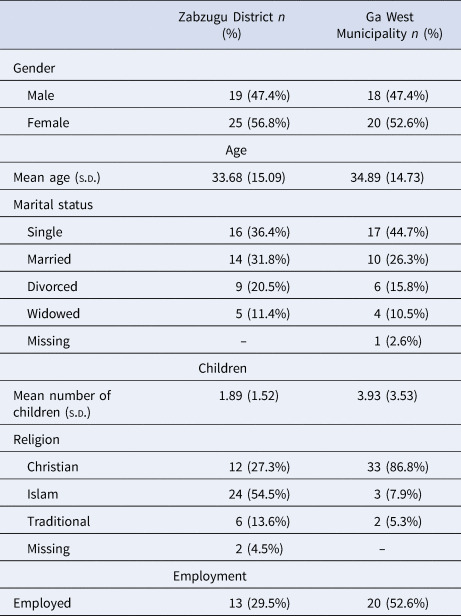Screen dimensions: 461x616
Task: Click the Ga West Municipality column header
Action: click(389, 25)
